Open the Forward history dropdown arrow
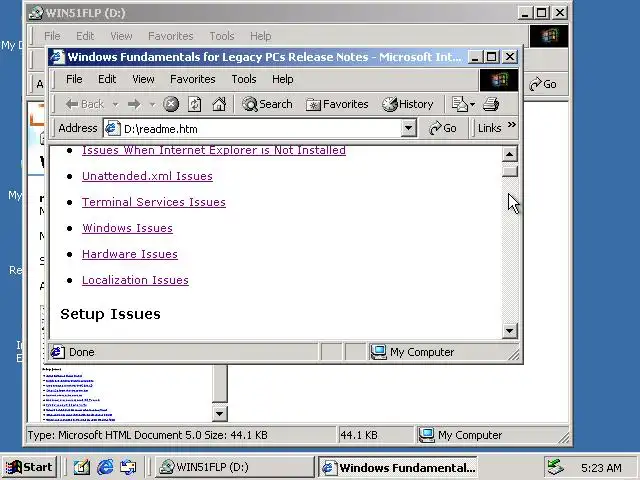 (152, 104)
